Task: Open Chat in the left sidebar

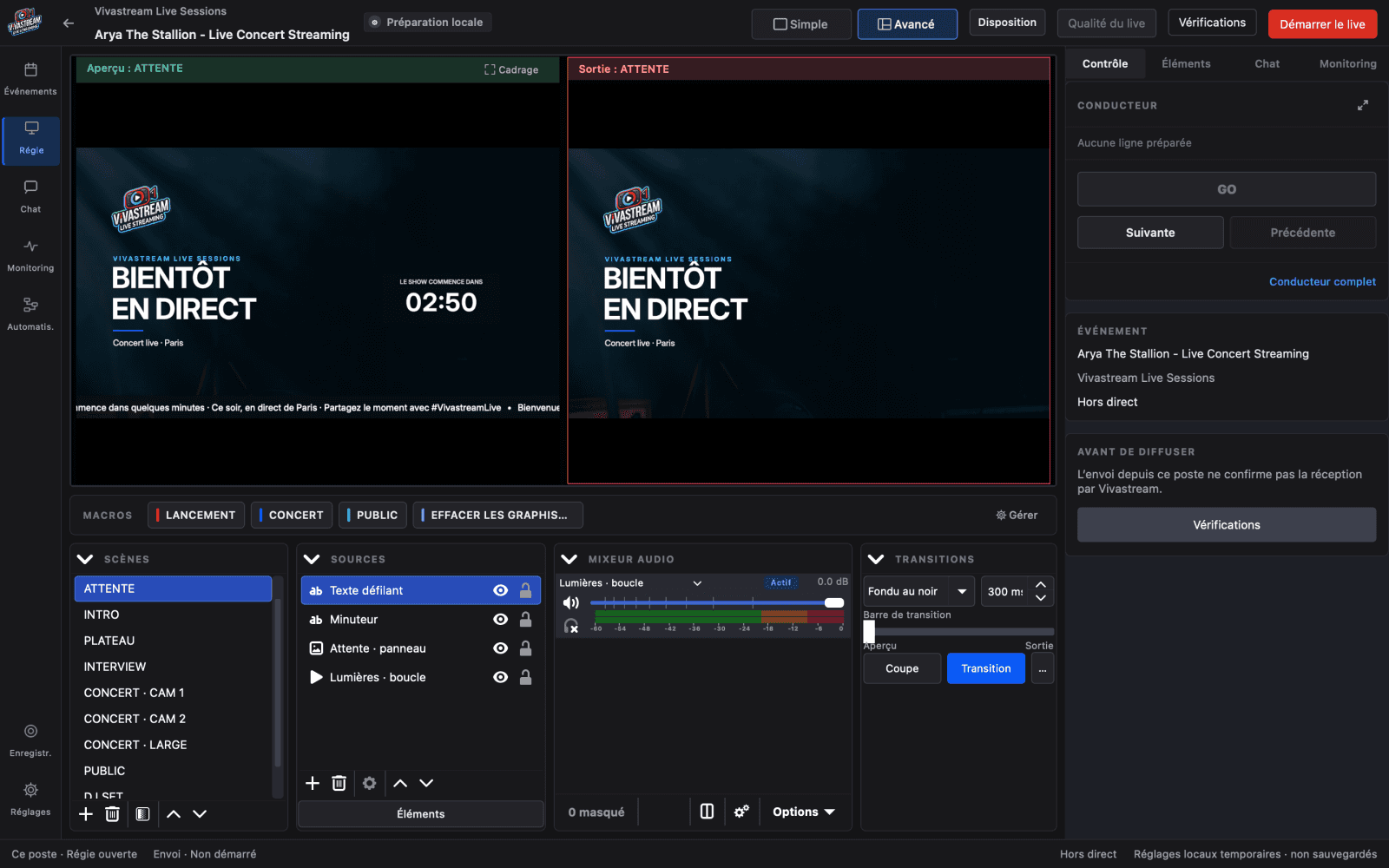Action: (30, 197)
